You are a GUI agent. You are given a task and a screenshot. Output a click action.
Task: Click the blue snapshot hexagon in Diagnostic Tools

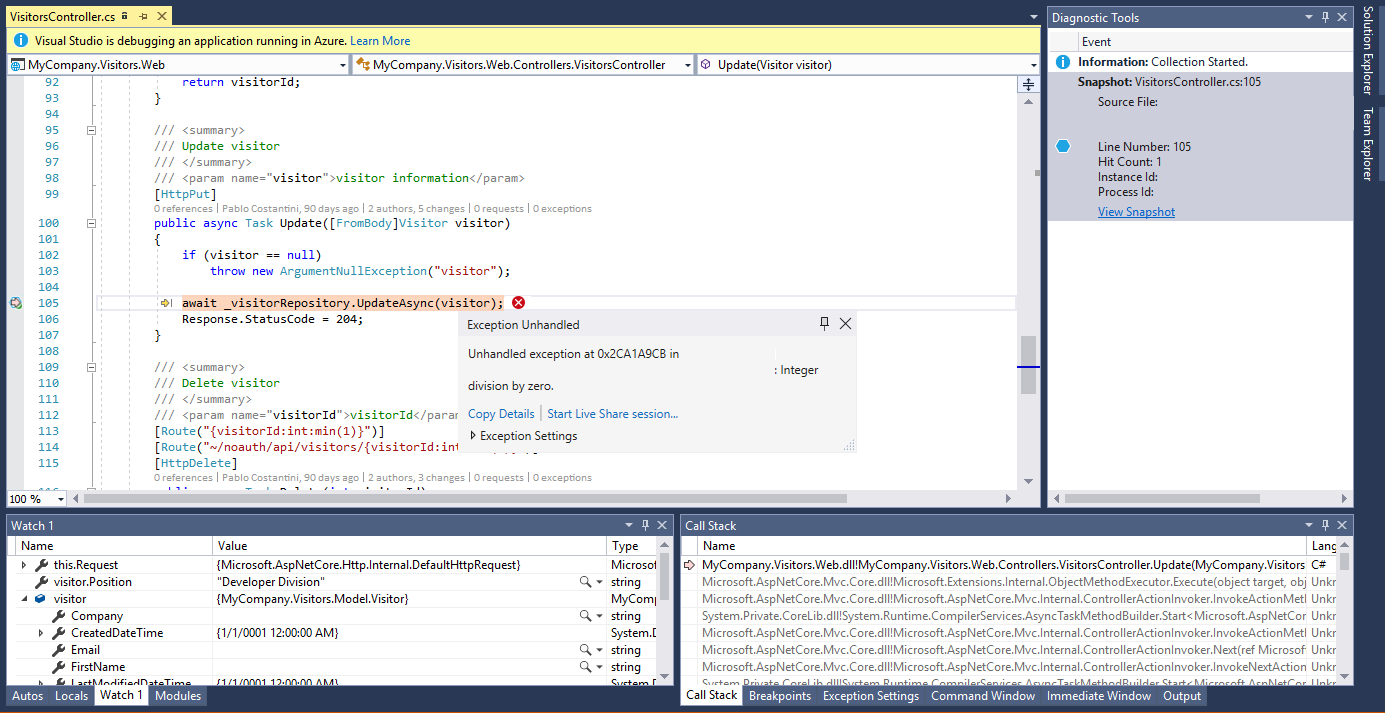1062,146
